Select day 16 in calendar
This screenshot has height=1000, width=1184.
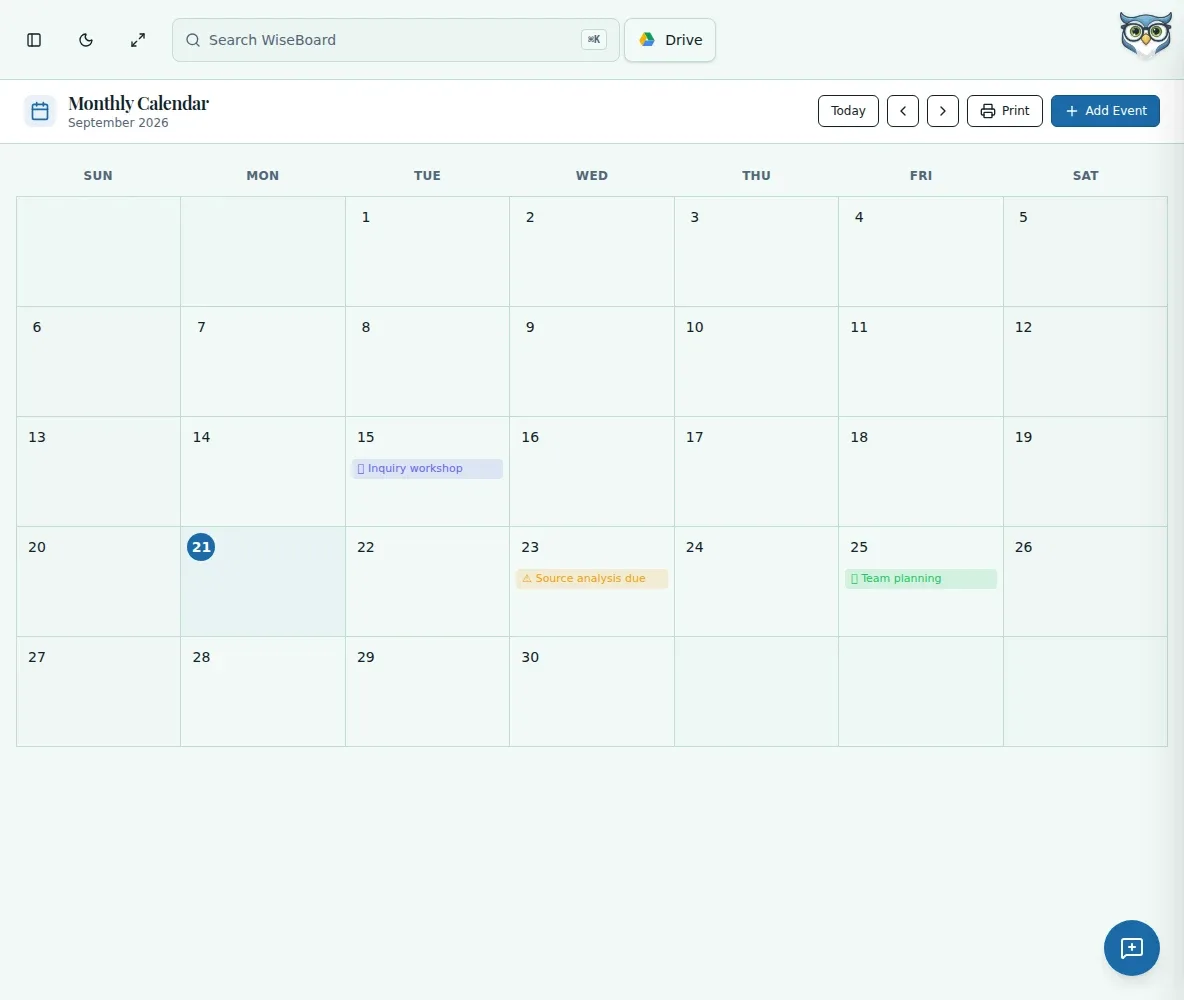(592, 471)
